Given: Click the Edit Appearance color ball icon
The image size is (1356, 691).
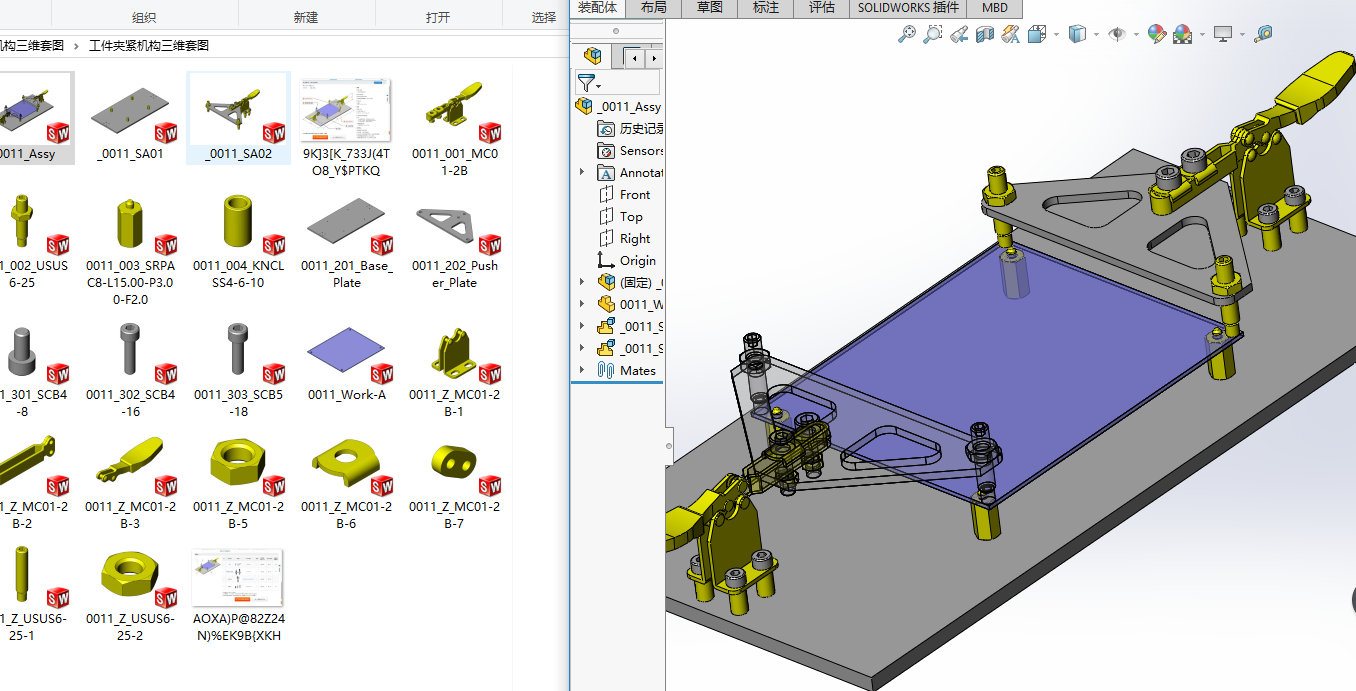Looking at the screenshot, I should point(1157,34).
